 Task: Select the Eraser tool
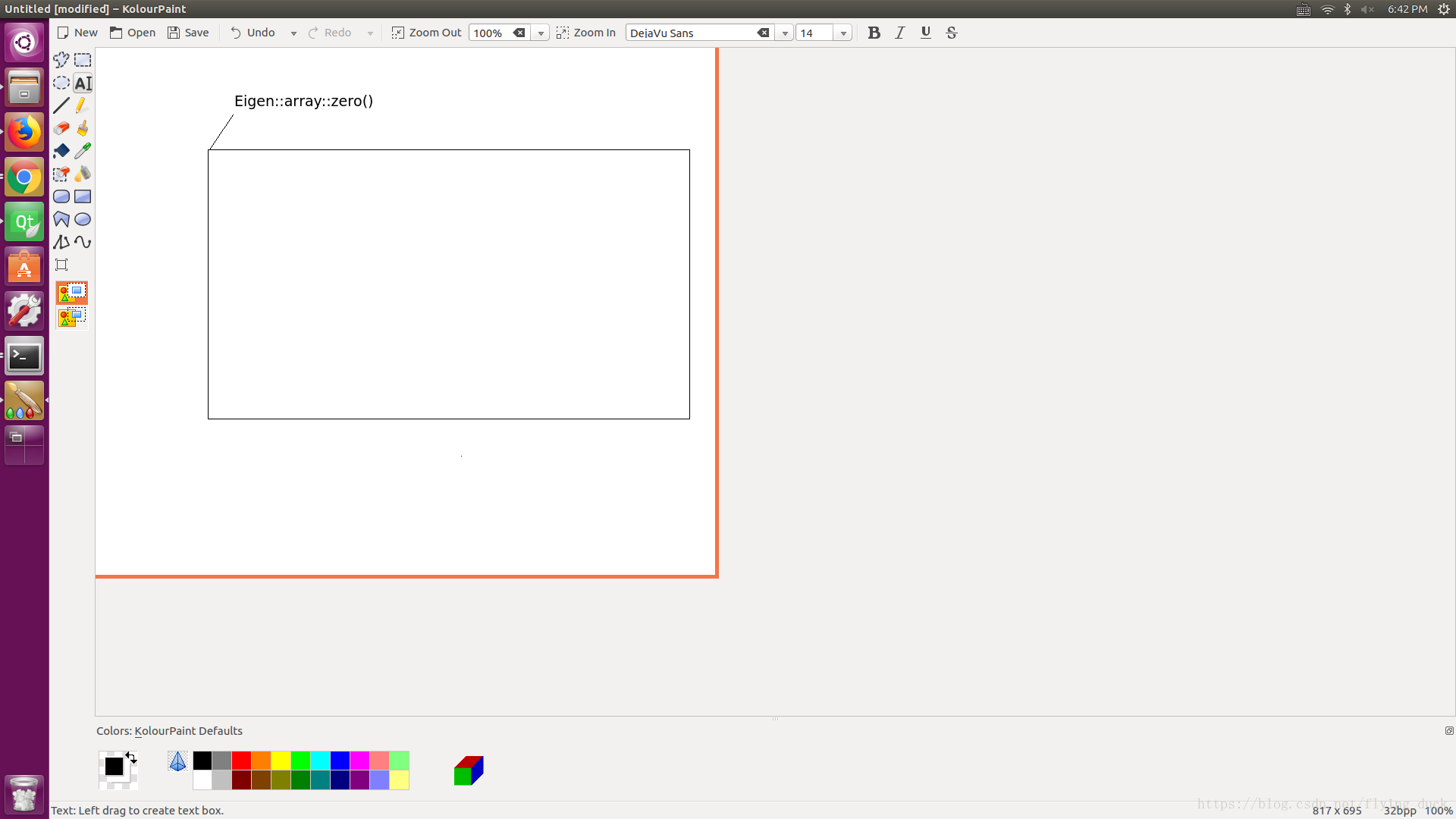[61, 128]
